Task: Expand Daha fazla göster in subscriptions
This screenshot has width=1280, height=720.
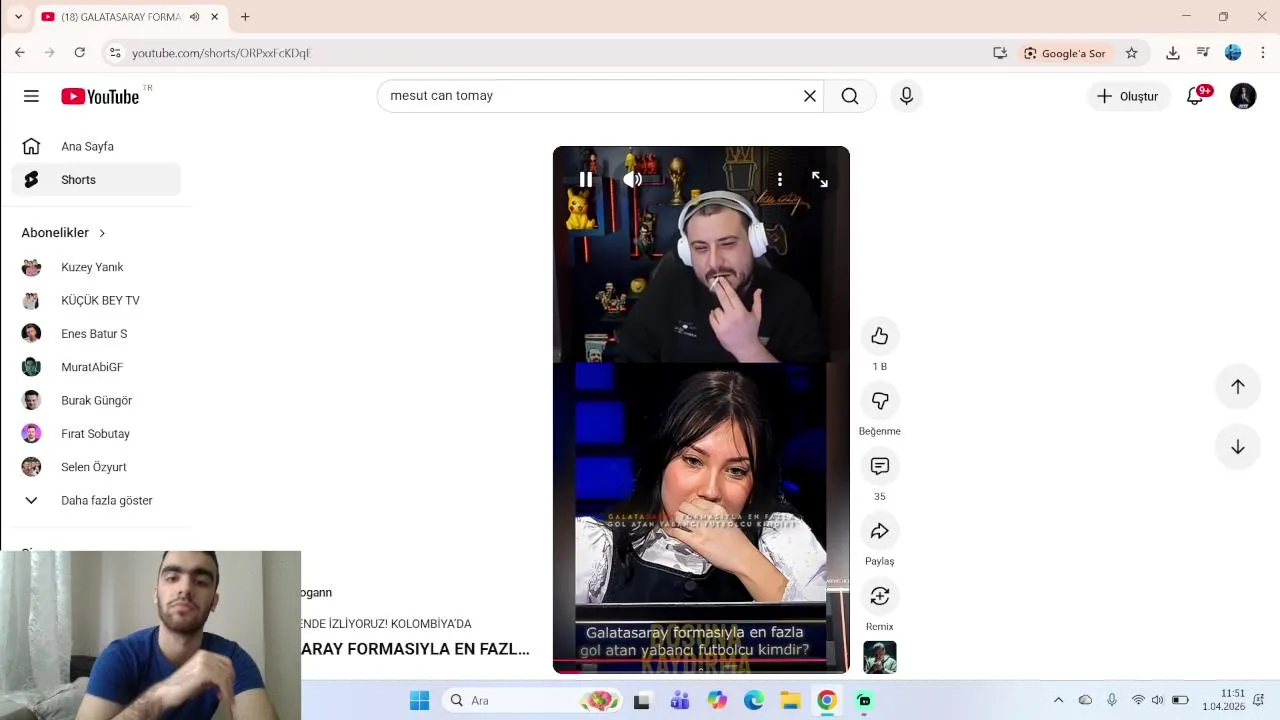Action: (x=96, y=500)
